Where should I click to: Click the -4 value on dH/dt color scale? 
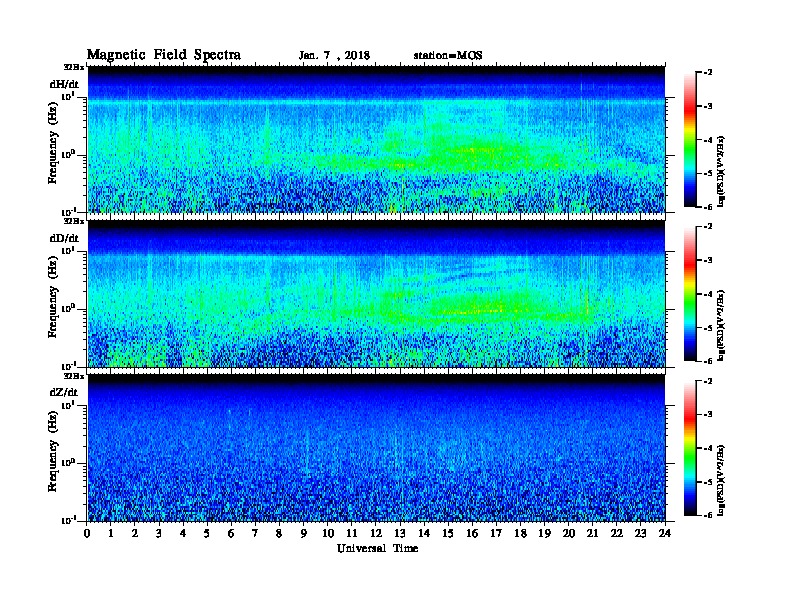(x=708, y=140)
